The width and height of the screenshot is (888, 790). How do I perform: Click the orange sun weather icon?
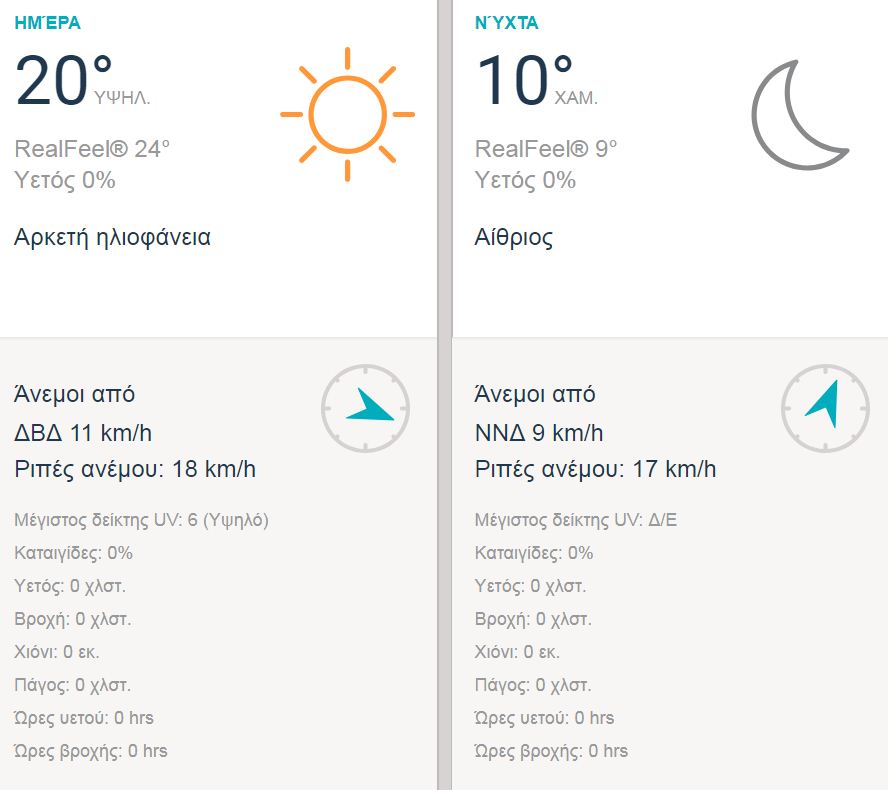pos(347,114)
